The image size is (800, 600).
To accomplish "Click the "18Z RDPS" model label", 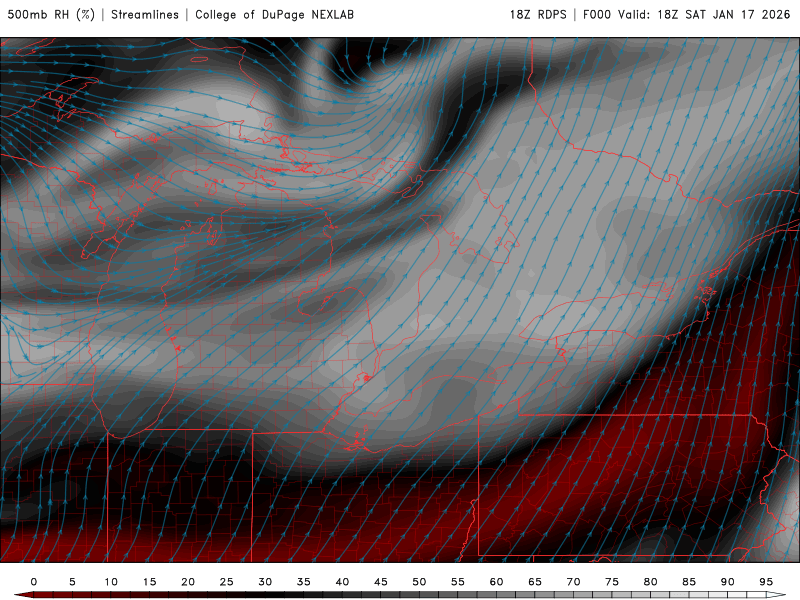I will [x=538, y=15].
